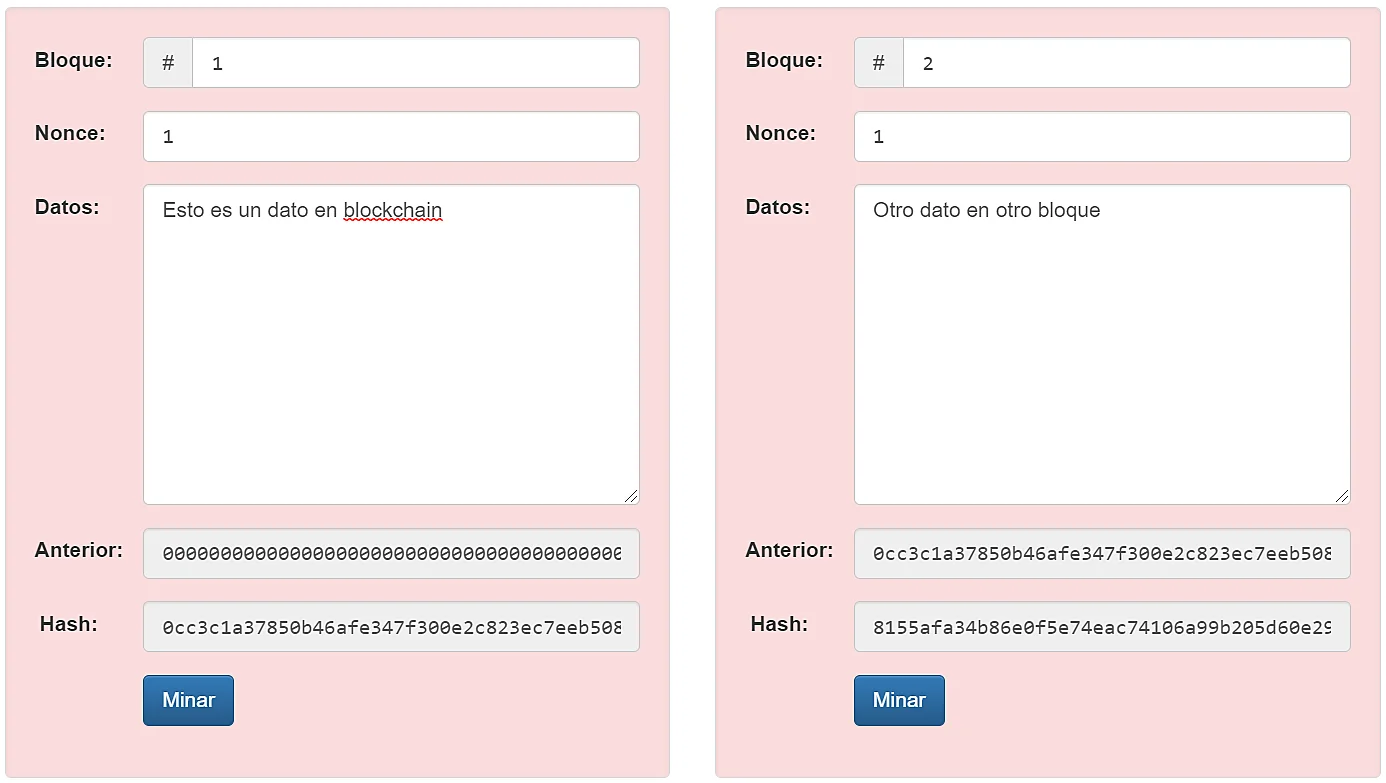Click the Anterior hash field of block 1
Viewport: 1386px width, 783px height.
(x=391, y=553)
